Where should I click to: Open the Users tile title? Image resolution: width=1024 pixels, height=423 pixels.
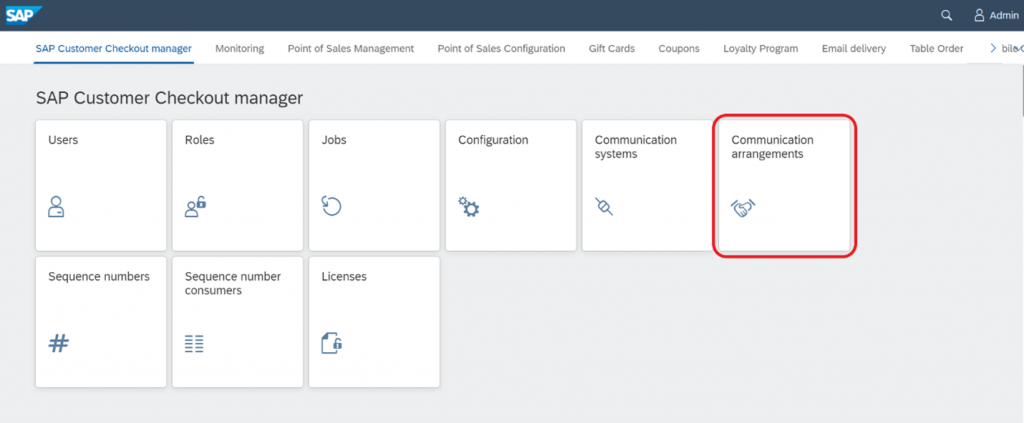pyautogui.click(x=63, y=140)
